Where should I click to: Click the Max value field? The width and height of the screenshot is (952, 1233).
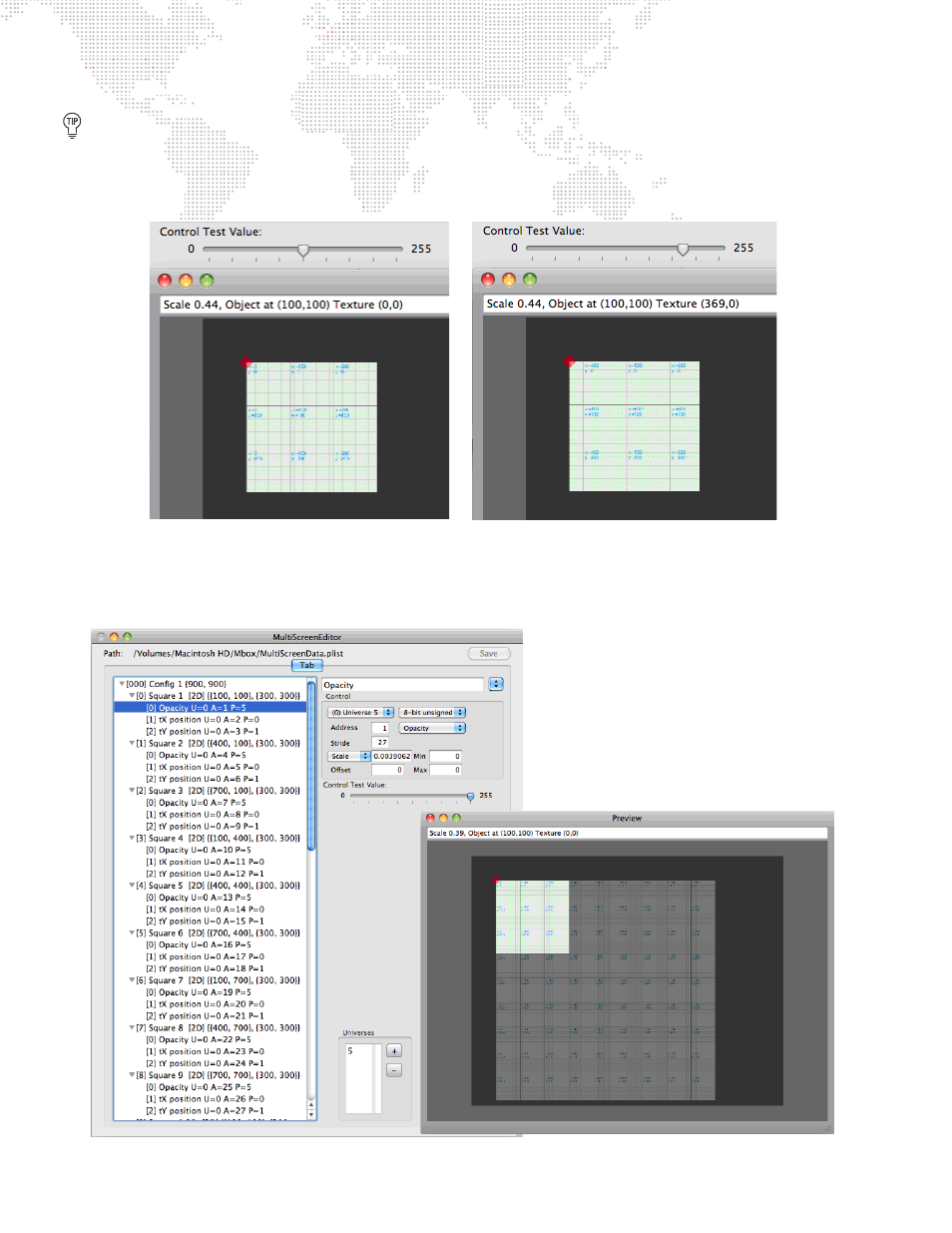(x=445, y=770)
